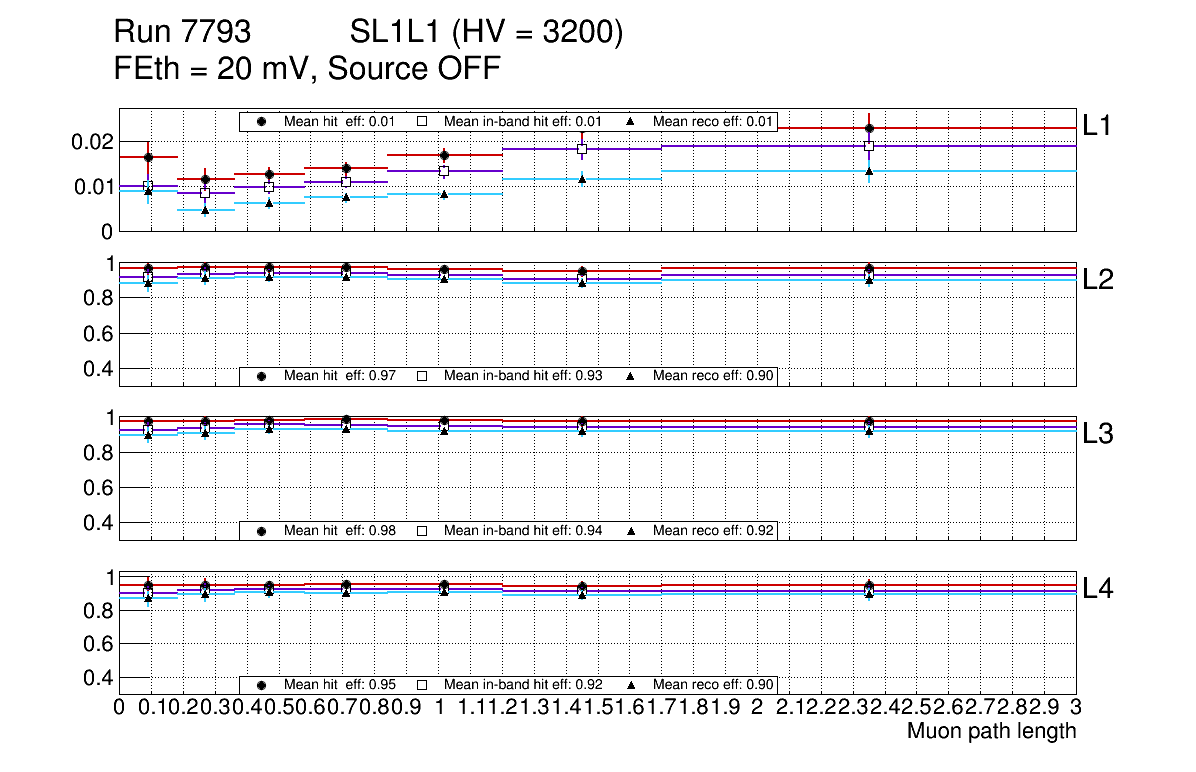Click the open square marker in L1 legend
The height and width of the screenshot is (772, 1196).
point(422,121)
